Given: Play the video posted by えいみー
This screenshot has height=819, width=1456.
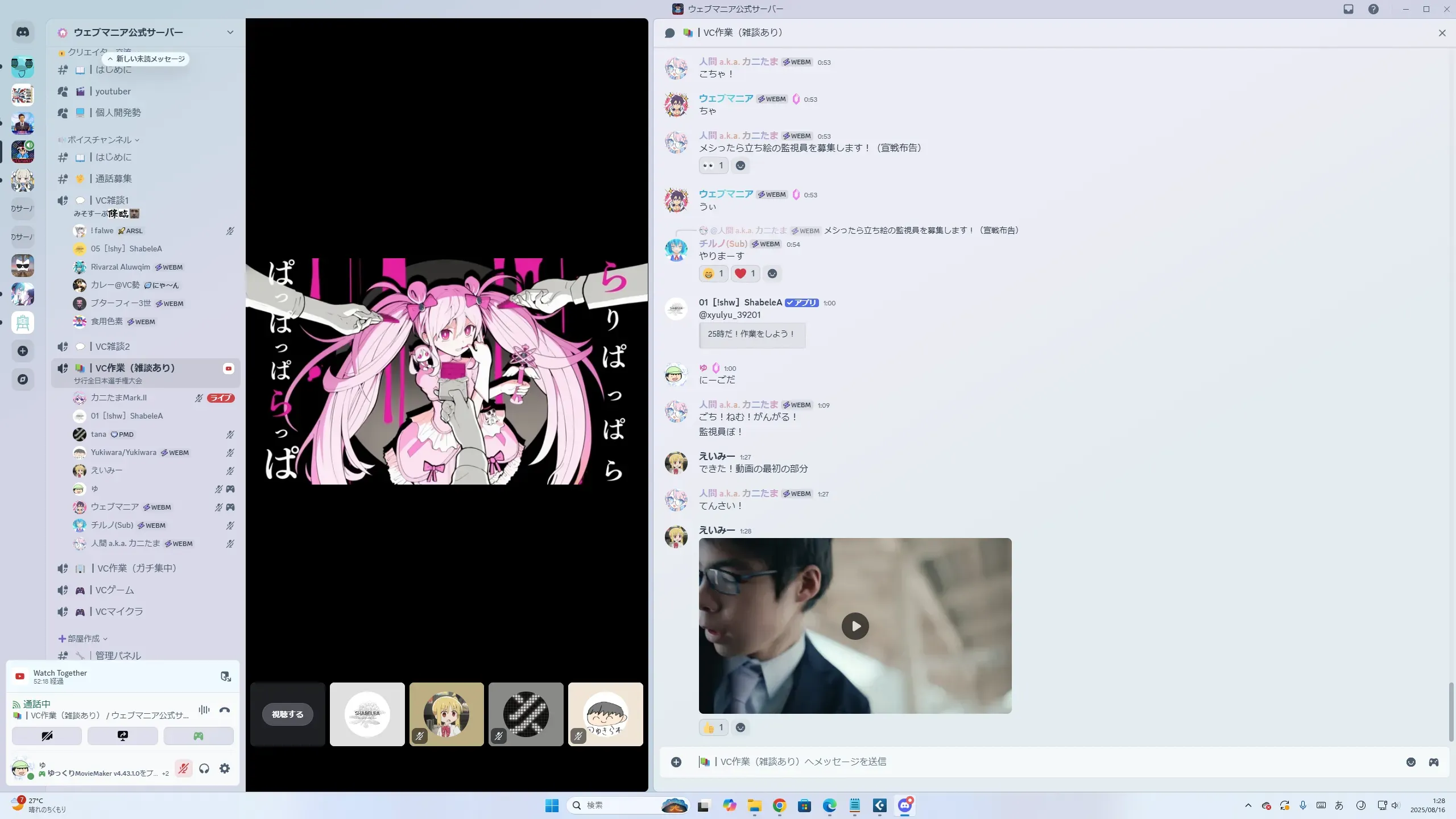Looking at the screenshot, I should pyautogui.click(x=855, y=626).
